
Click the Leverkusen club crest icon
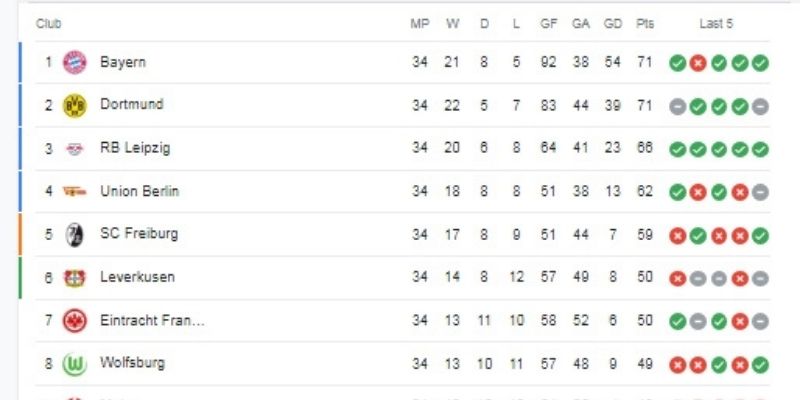point(75,277)
